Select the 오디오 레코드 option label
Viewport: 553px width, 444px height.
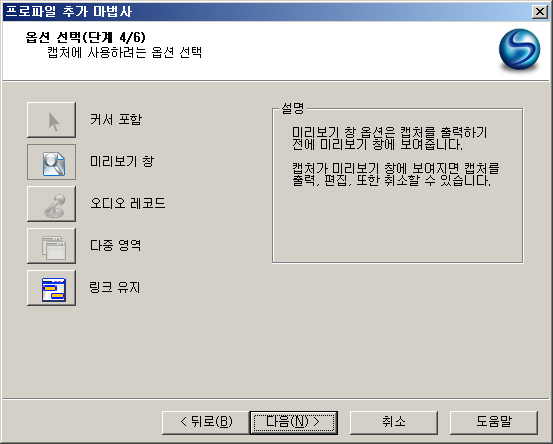point(127,203)
